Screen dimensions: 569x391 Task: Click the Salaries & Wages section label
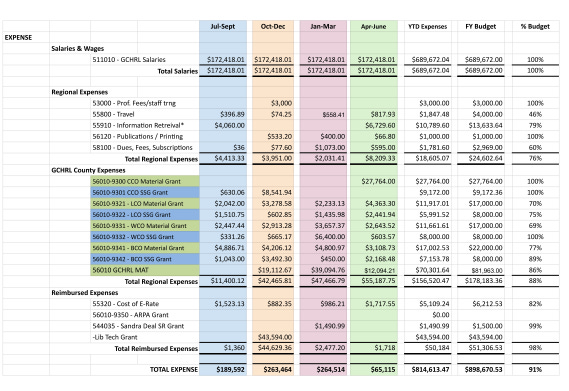77,48
